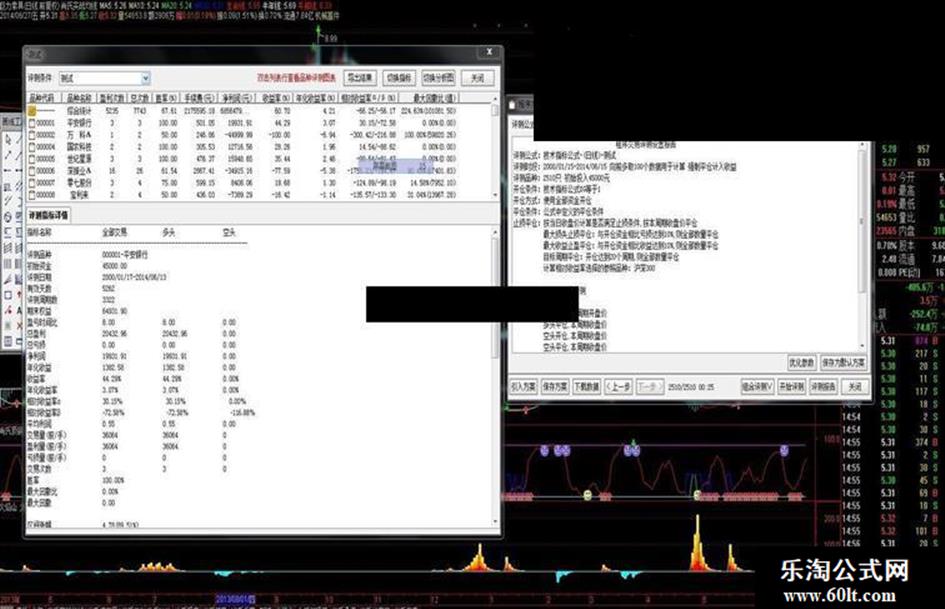This screenshot has height=609, width=945.
Task: Open the 评测报告 button
Action: pyautogui.click(x=823, y=387)
